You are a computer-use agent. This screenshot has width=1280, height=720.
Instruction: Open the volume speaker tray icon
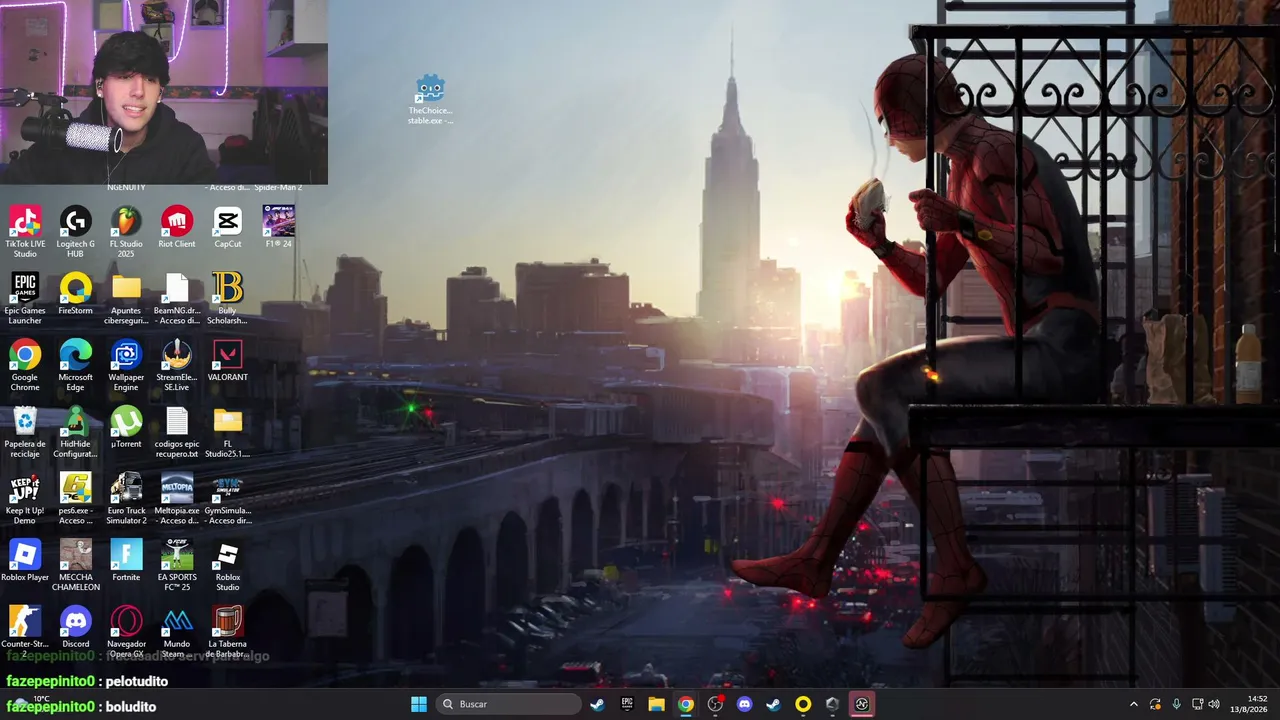click(1214, 704)
